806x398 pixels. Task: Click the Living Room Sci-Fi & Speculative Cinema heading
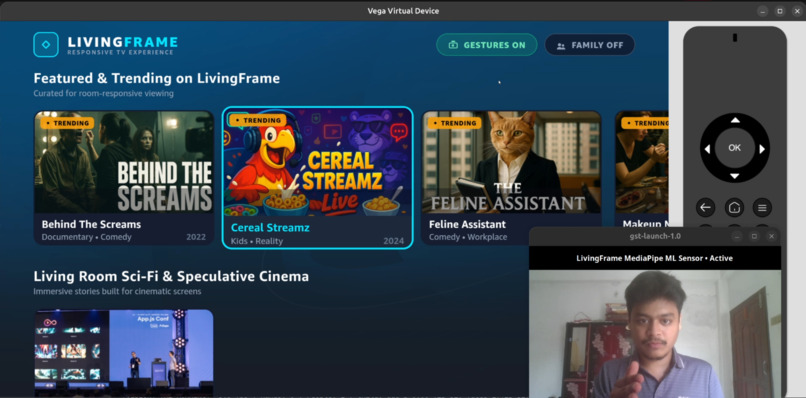[x=171, y=276]
